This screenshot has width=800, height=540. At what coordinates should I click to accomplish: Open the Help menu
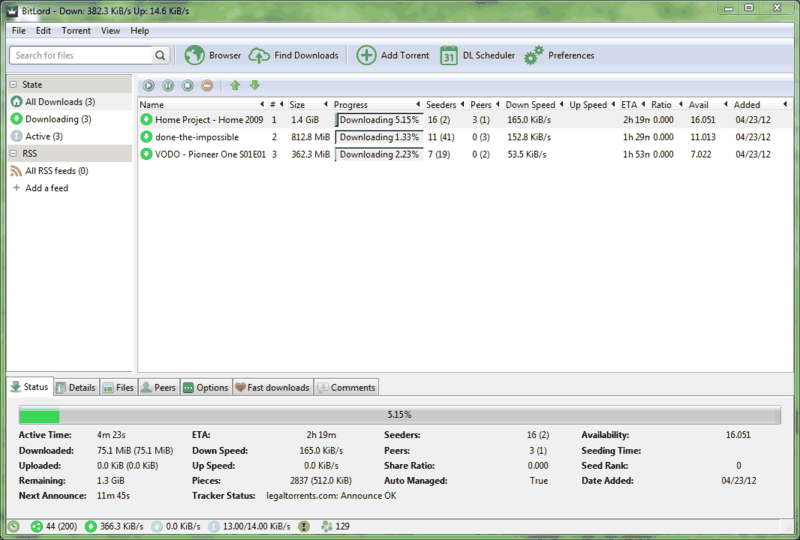[139, 31]
